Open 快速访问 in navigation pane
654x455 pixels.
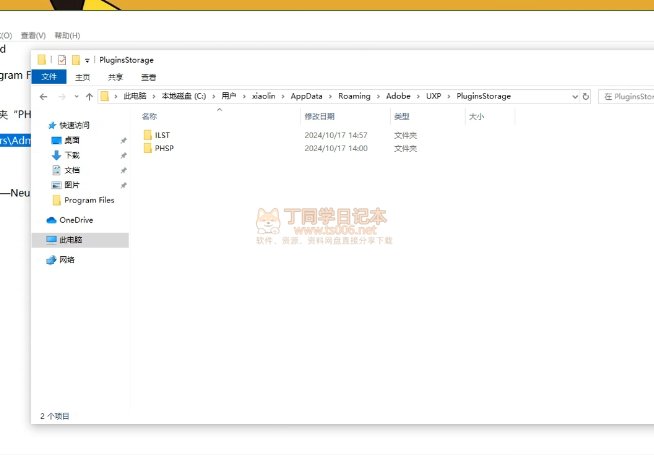point(74,125)
